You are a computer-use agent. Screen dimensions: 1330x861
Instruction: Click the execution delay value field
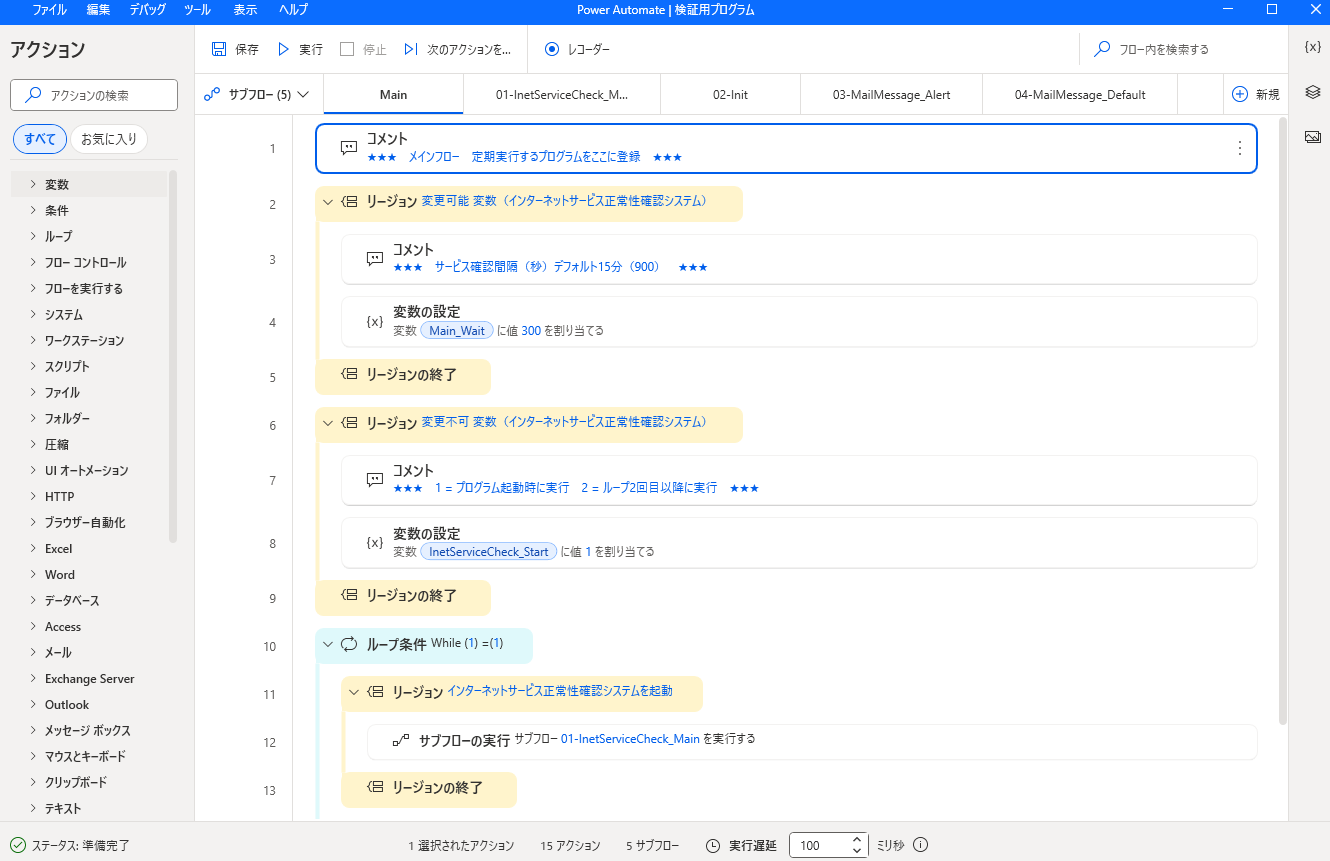point(821,845)
